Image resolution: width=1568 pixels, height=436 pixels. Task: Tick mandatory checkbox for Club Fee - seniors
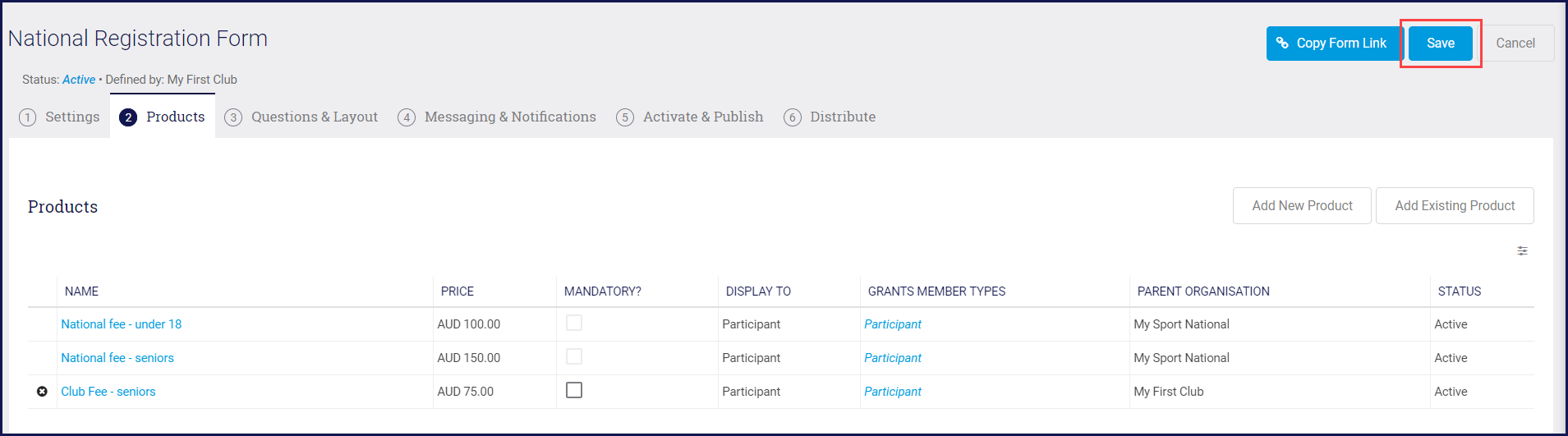coord(574,391)
